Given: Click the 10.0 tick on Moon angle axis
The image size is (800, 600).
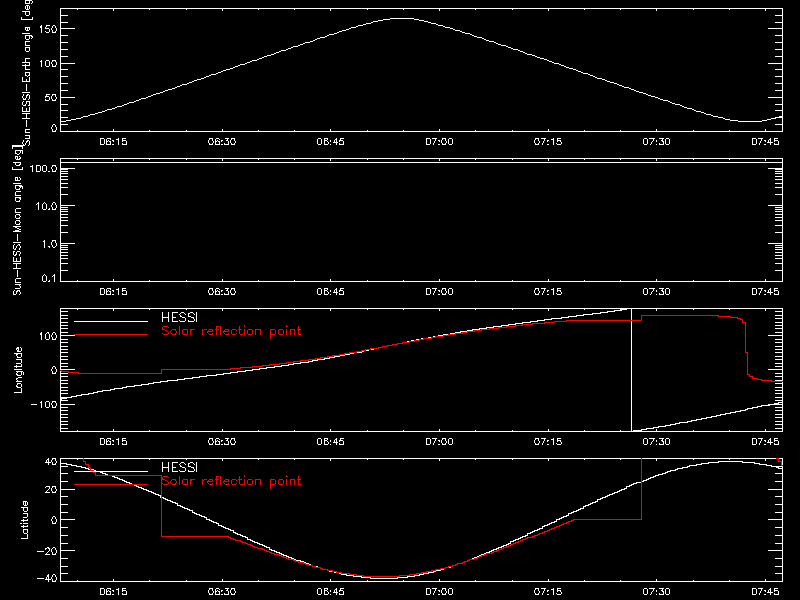Looking at the screenshot, I should [46, 207].
